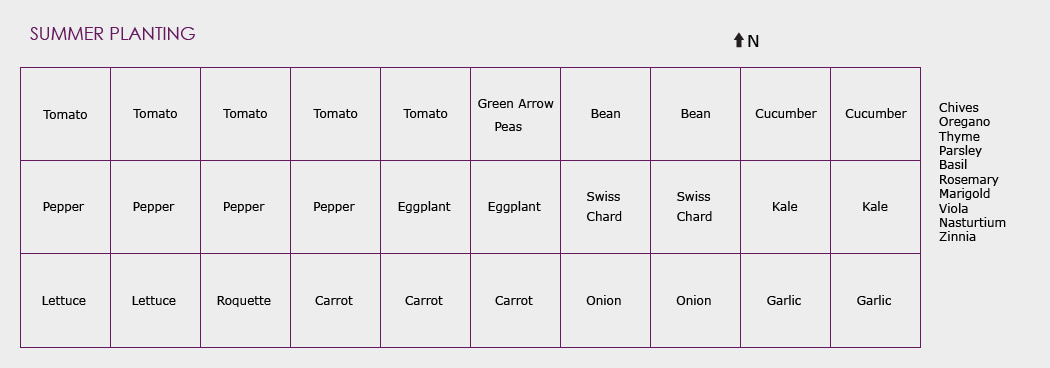Viewport: 1050px width, 368px height.
Task: Select the SUMMER PLANTING title
Action: [x=112, y=33]
